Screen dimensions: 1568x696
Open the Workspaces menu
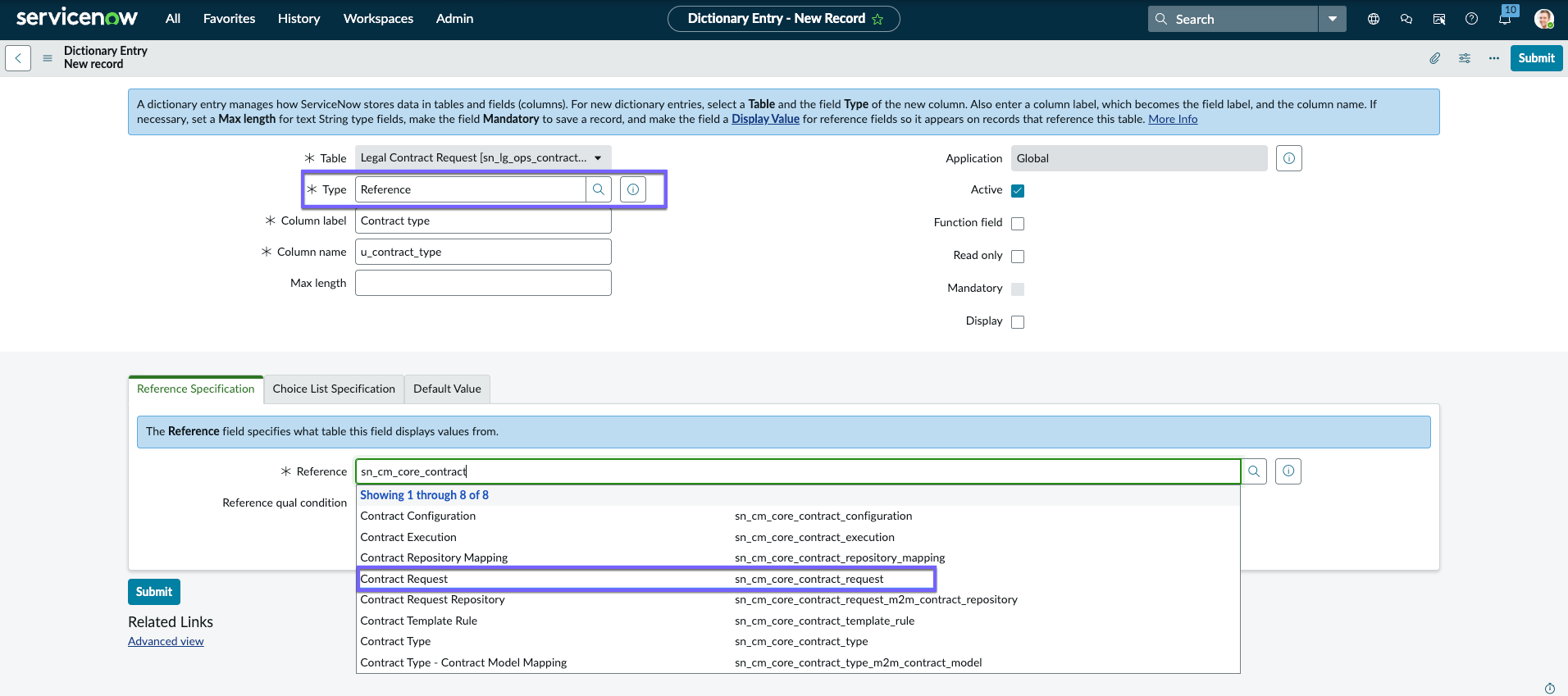pyautogui.click(x=378, y=19)
